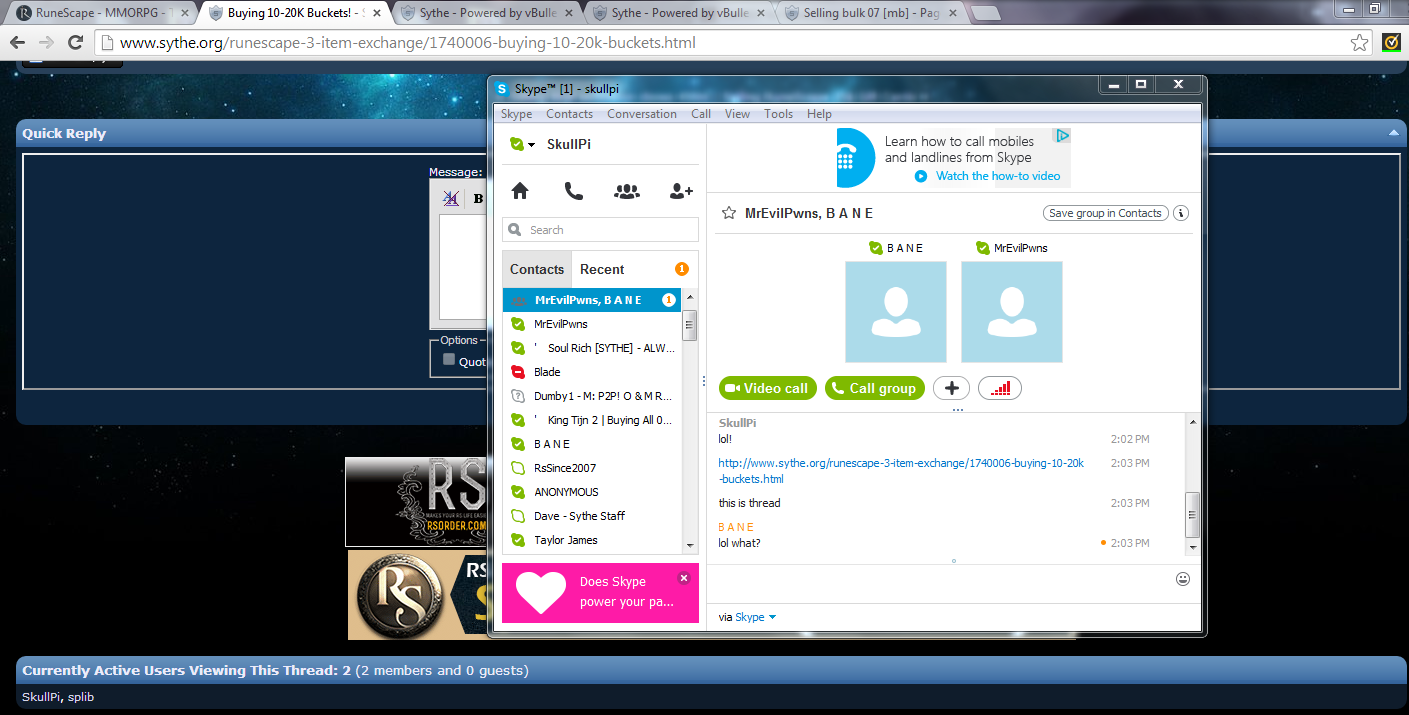The width and height of the screenshot is (1409, 715).
Task: Open the Contacts menu
Action: click(570, 114)
